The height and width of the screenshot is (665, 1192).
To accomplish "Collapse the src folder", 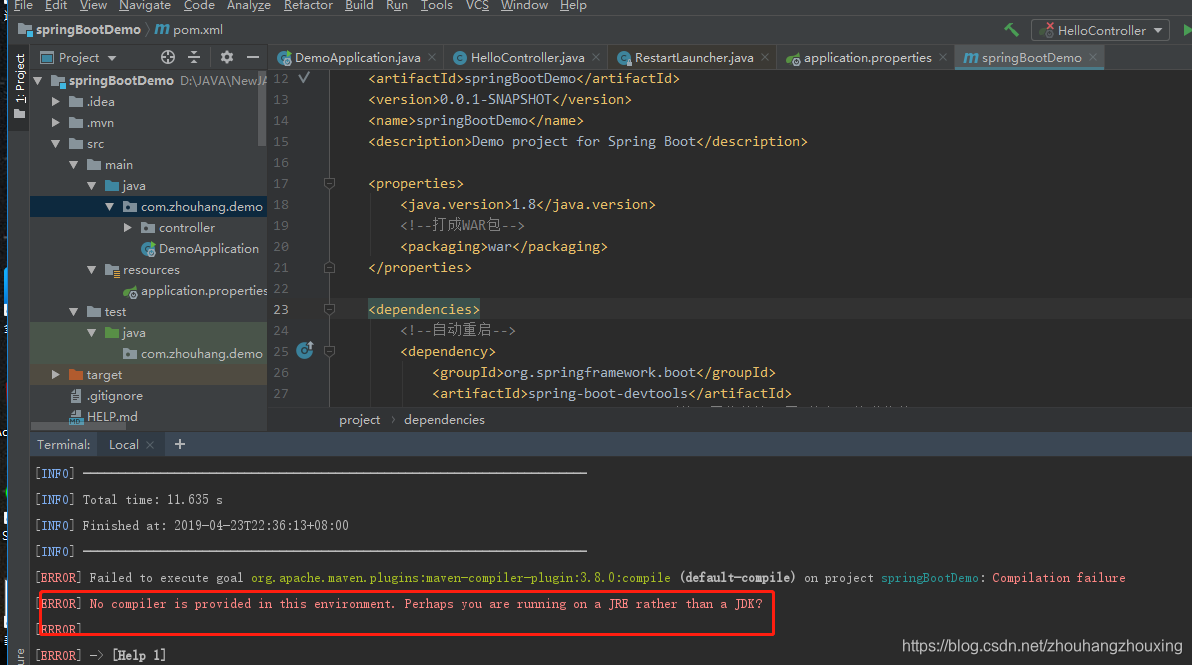I will point(55,144).
